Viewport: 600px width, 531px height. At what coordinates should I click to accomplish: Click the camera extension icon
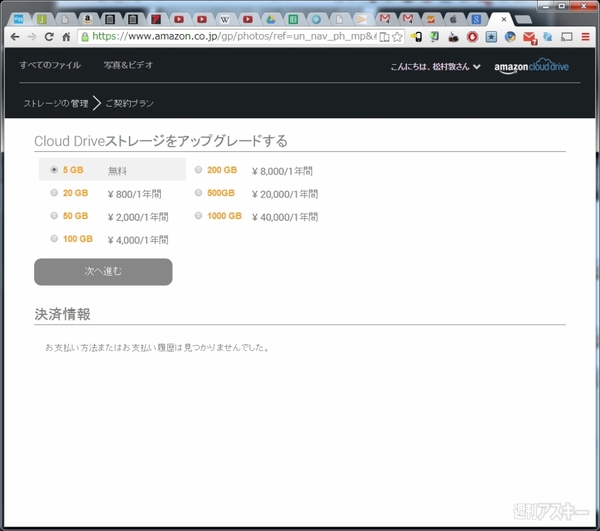point(453,37)
